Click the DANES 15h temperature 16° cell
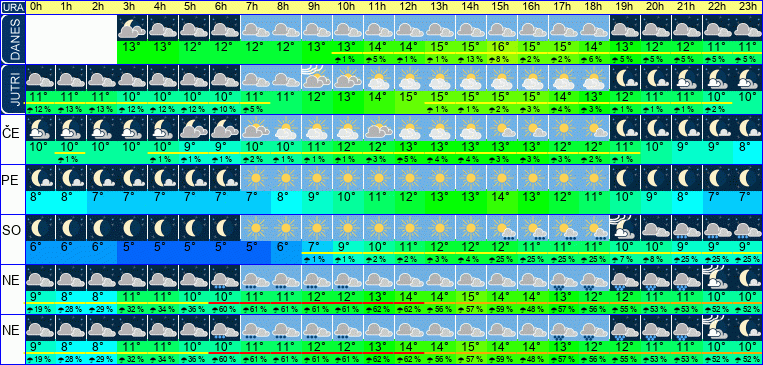Image resolution: width=763 pixels, height=365 pixels. click(x=502, y=47)
